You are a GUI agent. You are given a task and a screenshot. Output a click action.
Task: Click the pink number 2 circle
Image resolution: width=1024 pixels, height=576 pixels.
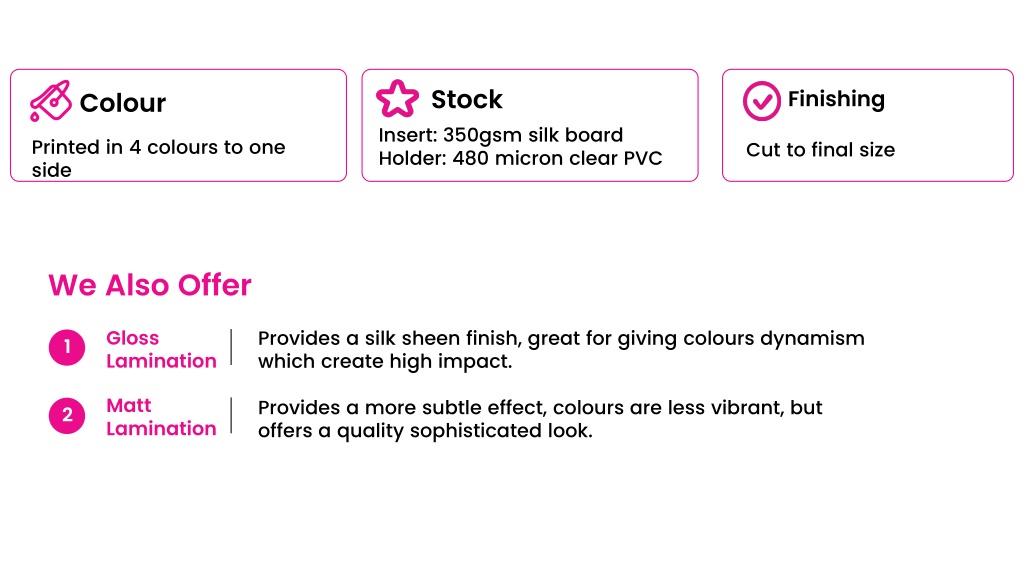tap(67, 415)
